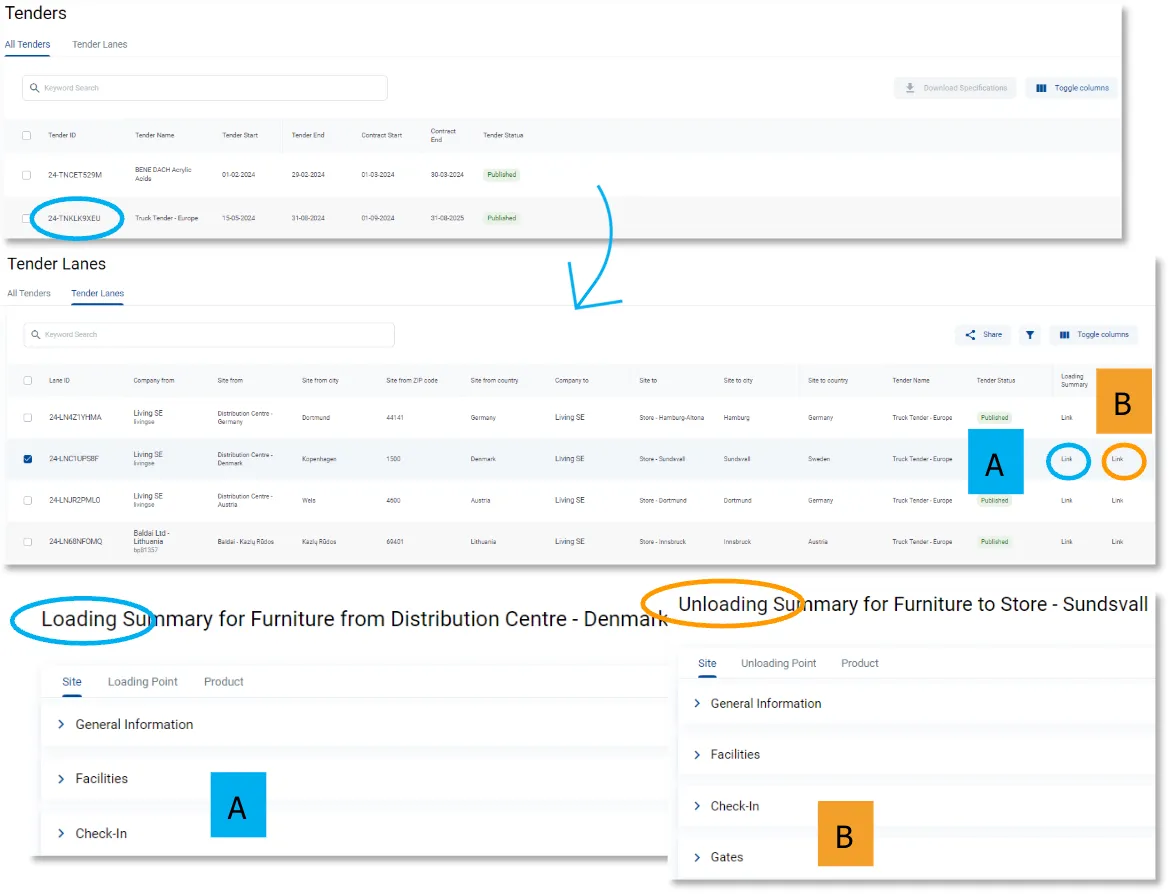
Task: Click tender ID 24-TNKLK9XEU
Action: (74, 218)
